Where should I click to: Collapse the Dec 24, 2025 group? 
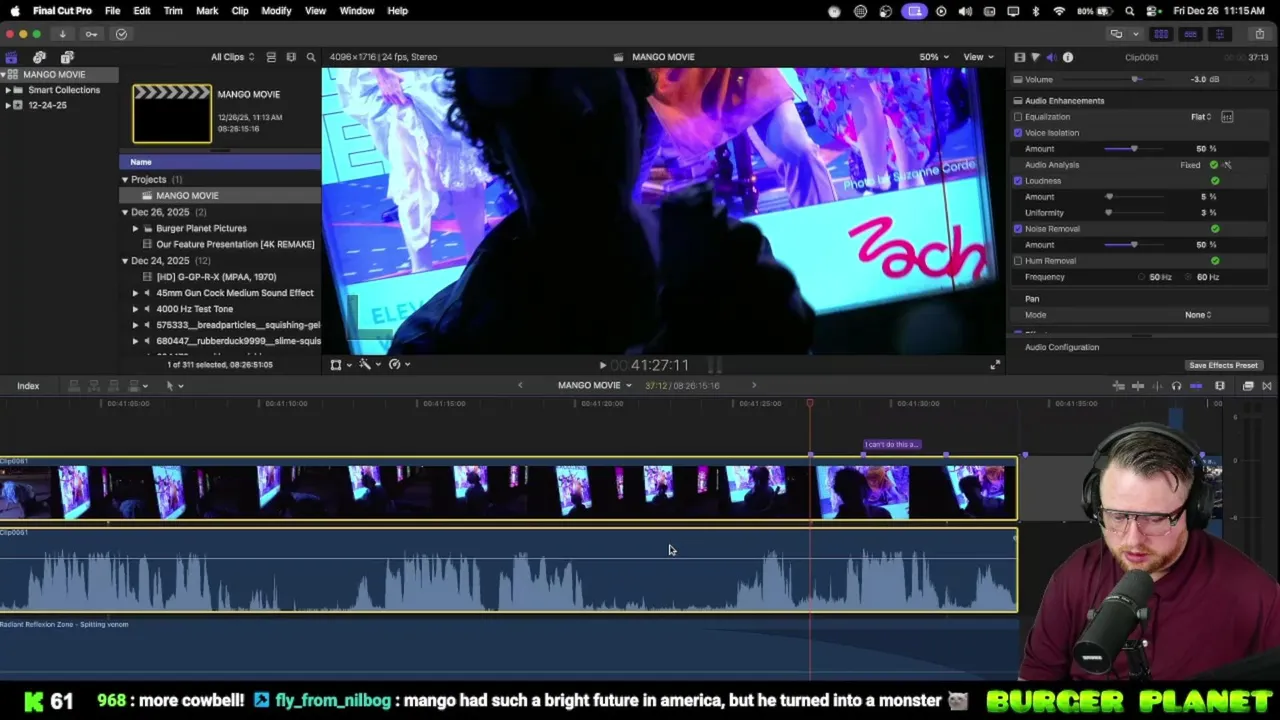pos(125,261)
